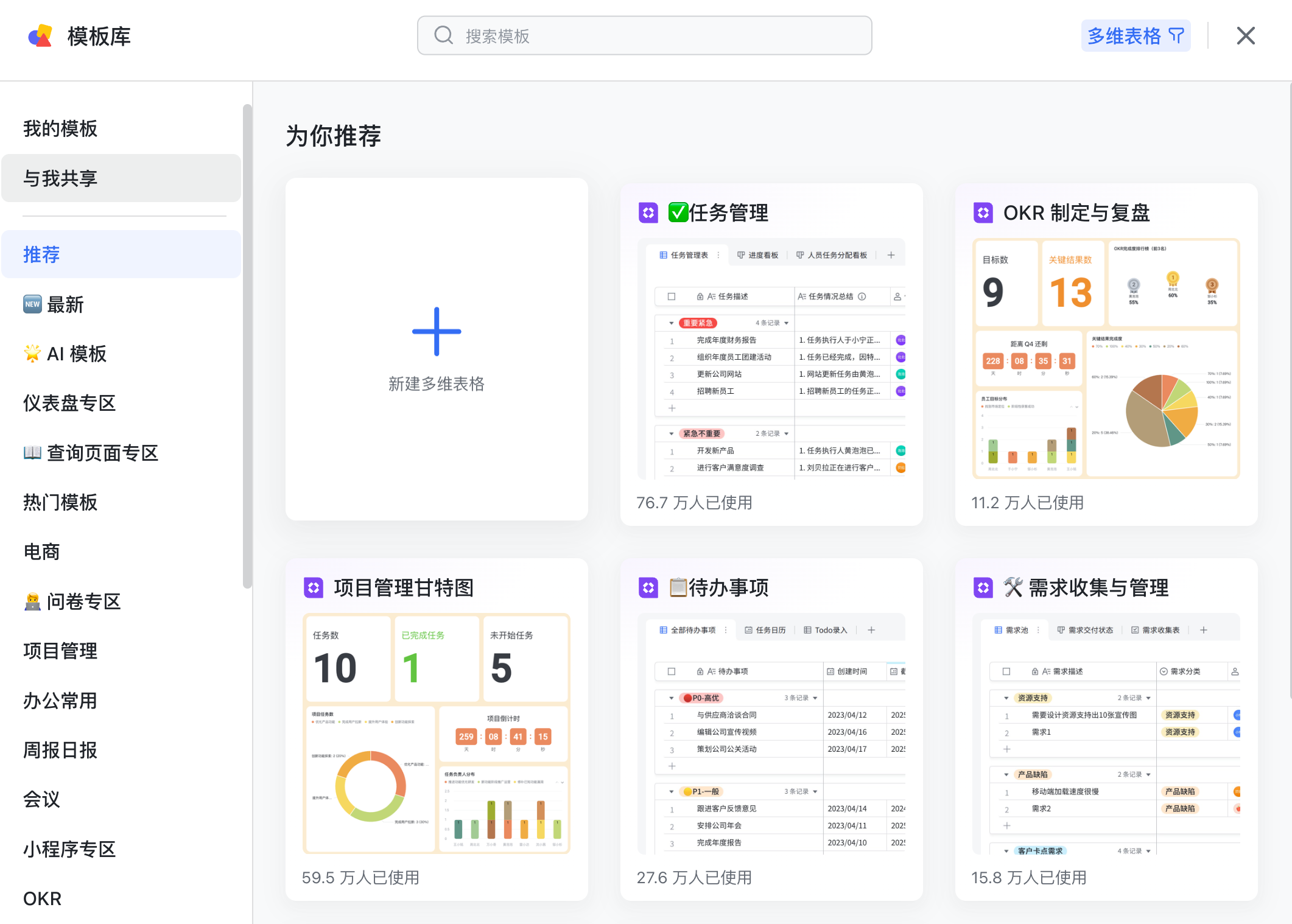Open the 仪表盘专区 category
The image size is (1292, 924).
point(69,403)
